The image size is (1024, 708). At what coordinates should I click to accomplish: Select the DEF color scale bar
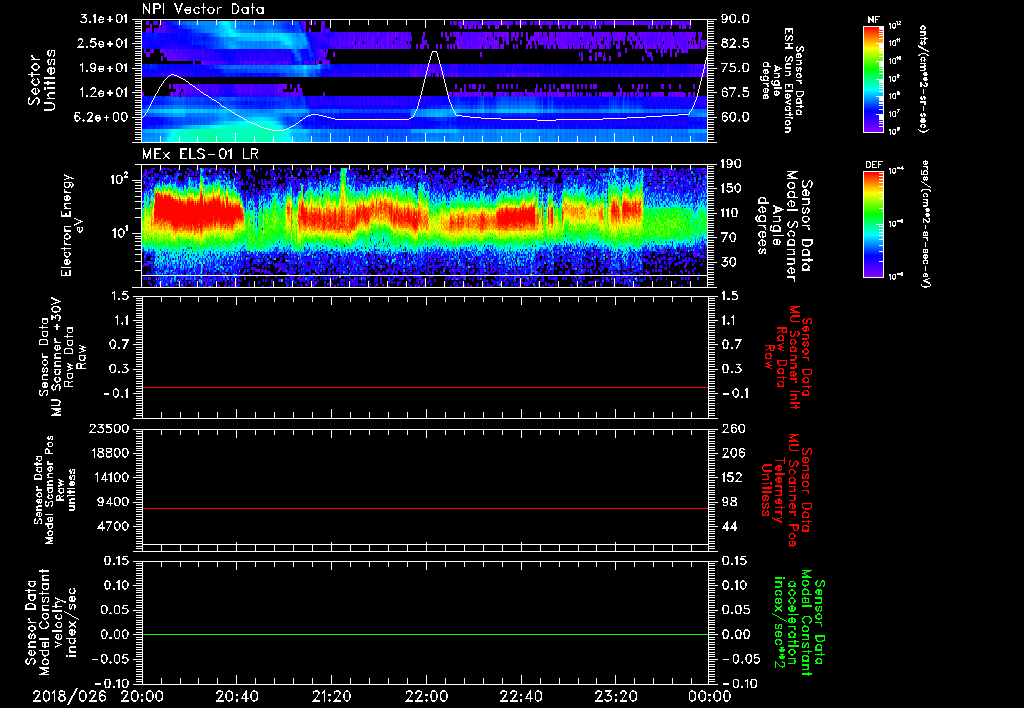pos(873,224)
